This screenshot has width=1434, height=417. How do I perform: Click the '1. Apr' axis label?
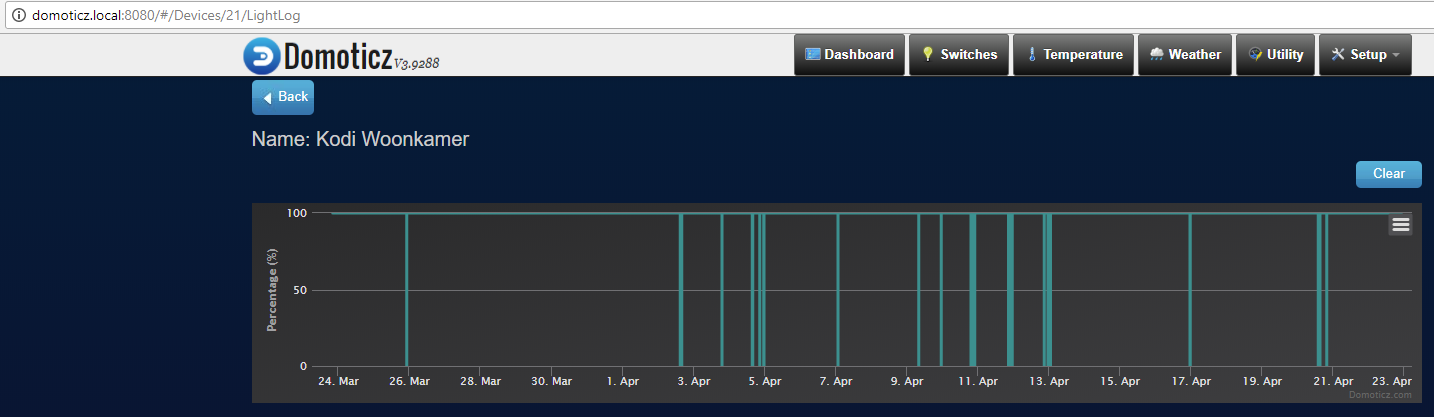pyautogui.click(x=623, y=381)
